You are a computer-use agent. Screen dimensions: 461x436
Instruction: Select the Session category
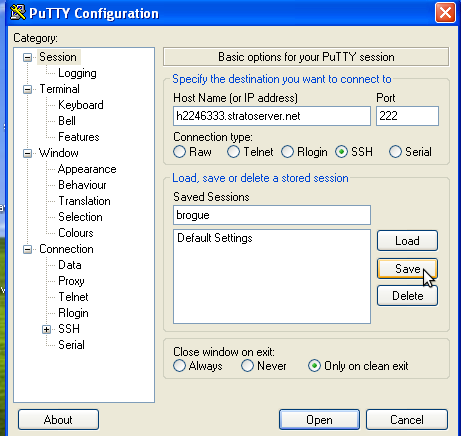point(58,57)
